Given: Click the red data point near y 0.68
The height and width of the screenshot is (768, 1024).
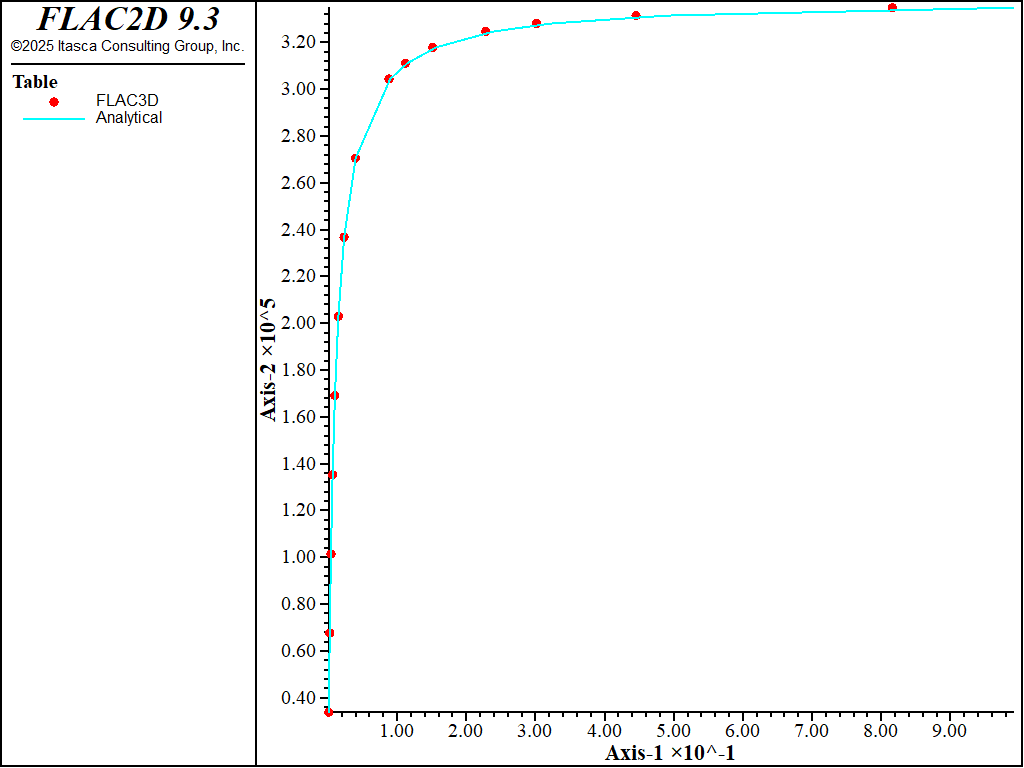Looking at the screenshot, I should pos(329,633).
